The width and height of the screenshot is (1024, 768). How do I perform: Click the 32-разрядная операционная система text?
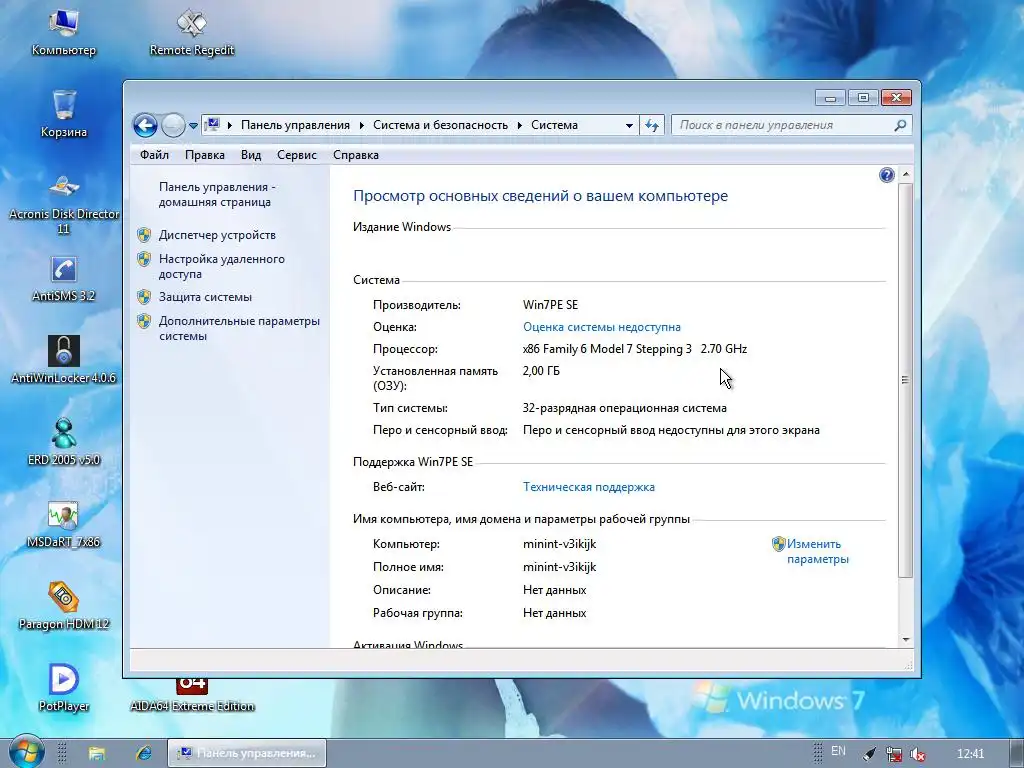[624, 408]
